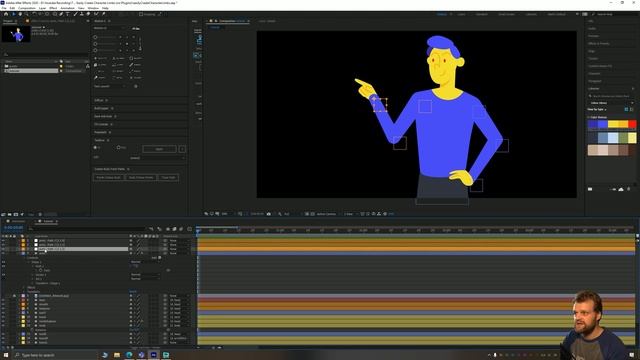Open the Composition menu
The height and width of the screenshot is (360, 640).
pos(27,8)
